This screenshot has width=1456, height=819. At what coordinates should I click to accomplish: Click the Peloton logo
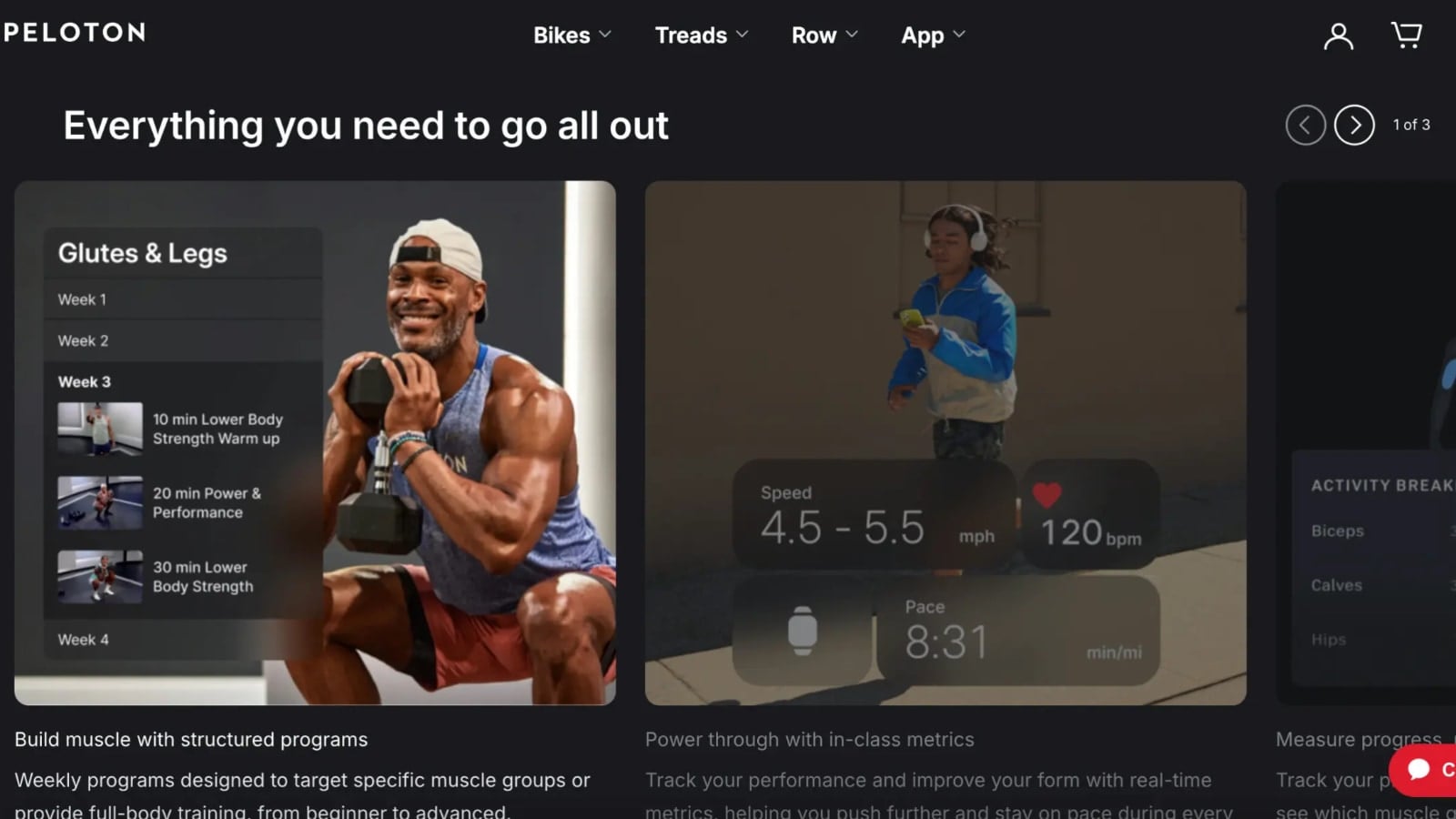(74, 33)
